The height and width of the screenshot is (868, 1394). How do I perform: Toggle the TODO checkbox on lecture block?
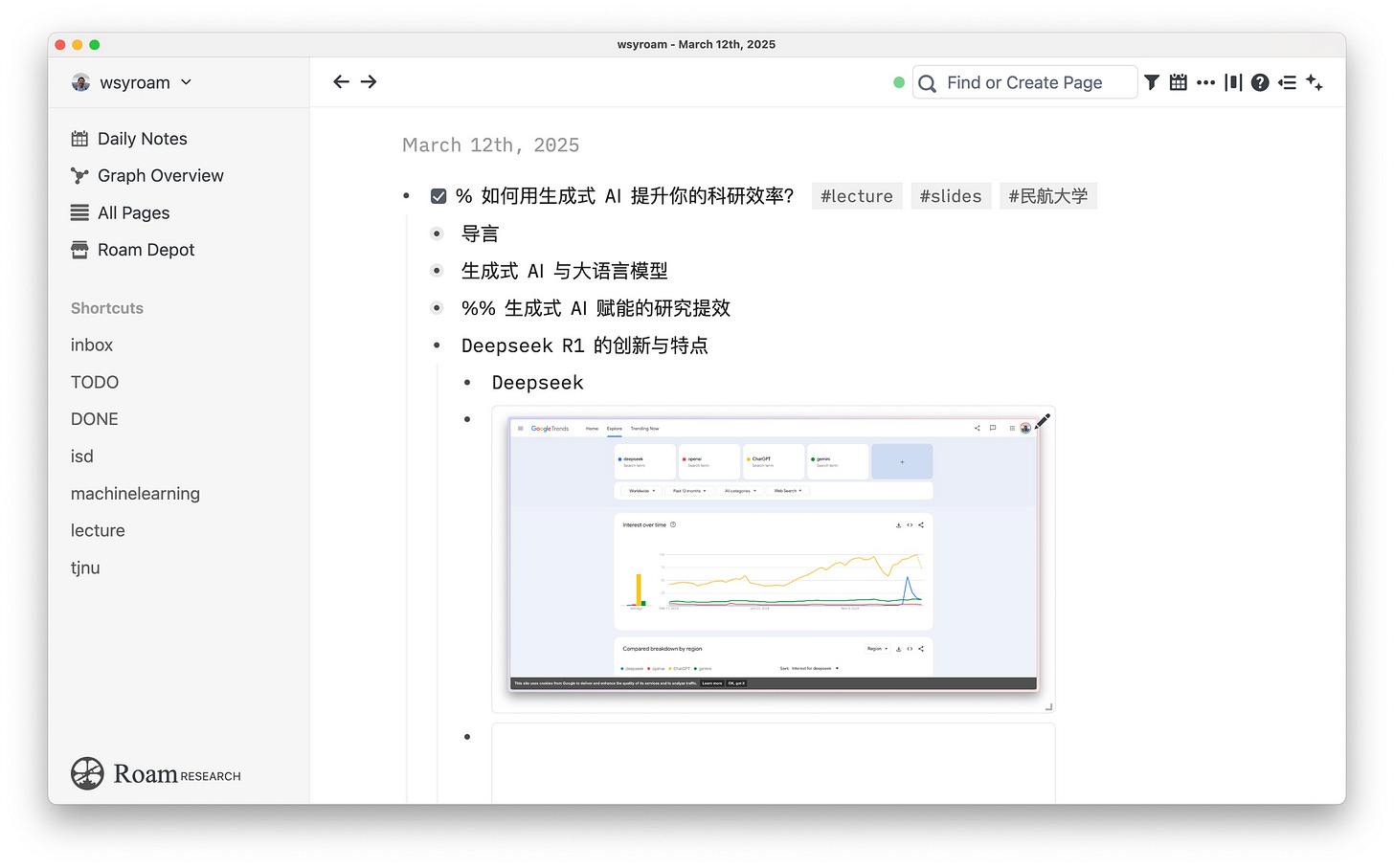[438, 196]
